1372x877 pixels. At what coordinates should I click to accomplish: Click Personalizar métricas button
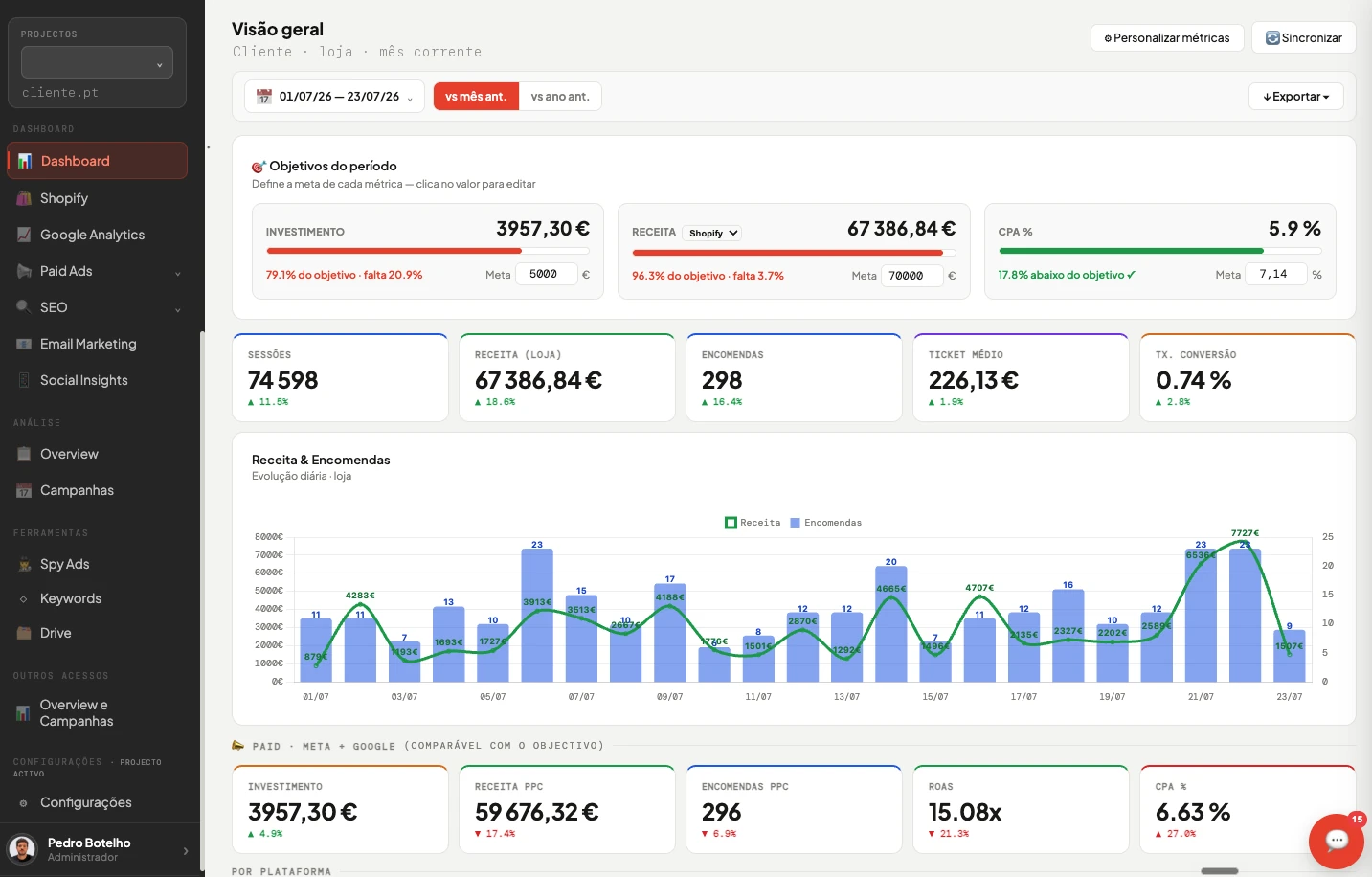pyautogui.click(x=1166, y=38)
